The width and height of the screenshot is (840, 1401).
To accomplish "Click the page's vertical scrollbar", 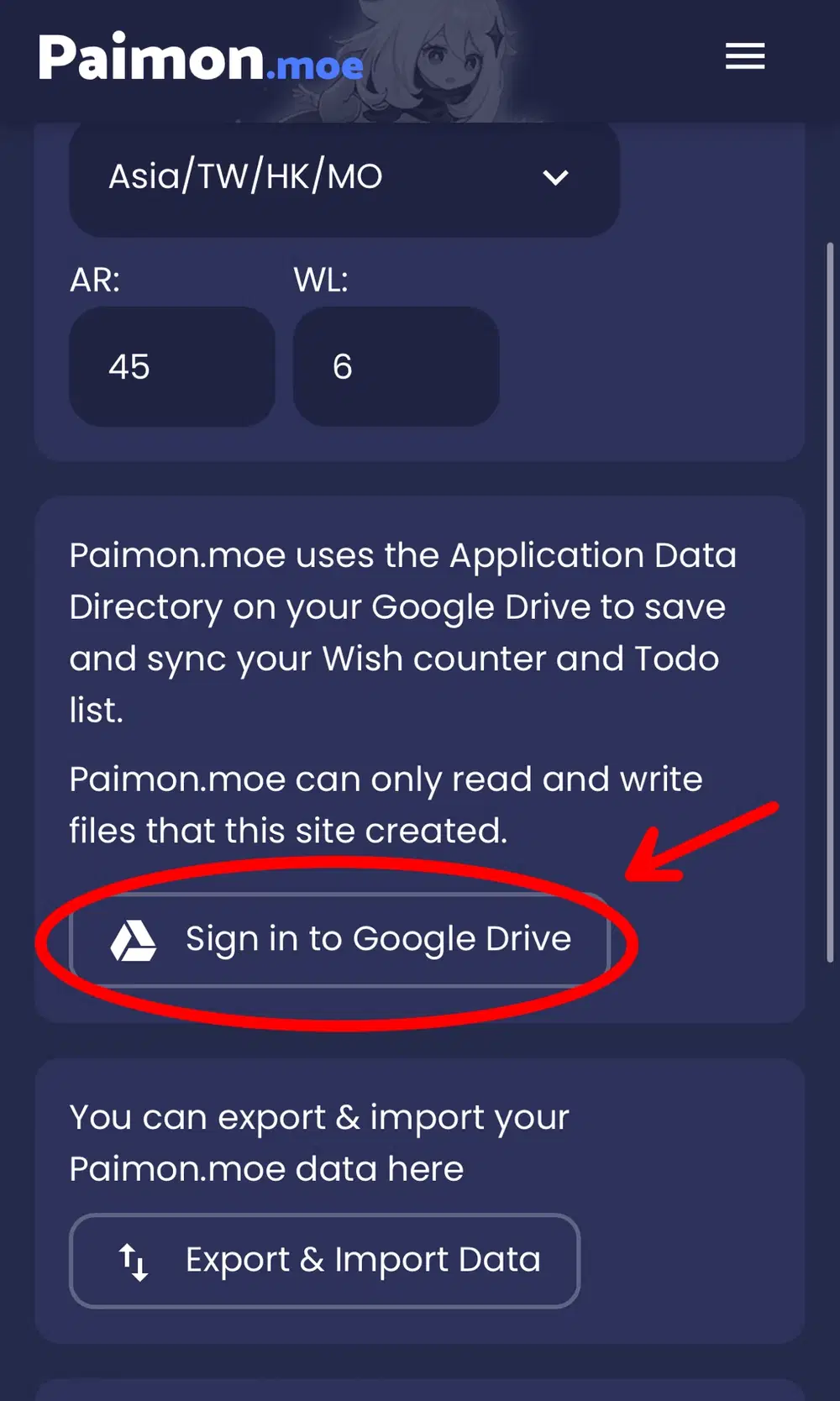I will (830, 601).
